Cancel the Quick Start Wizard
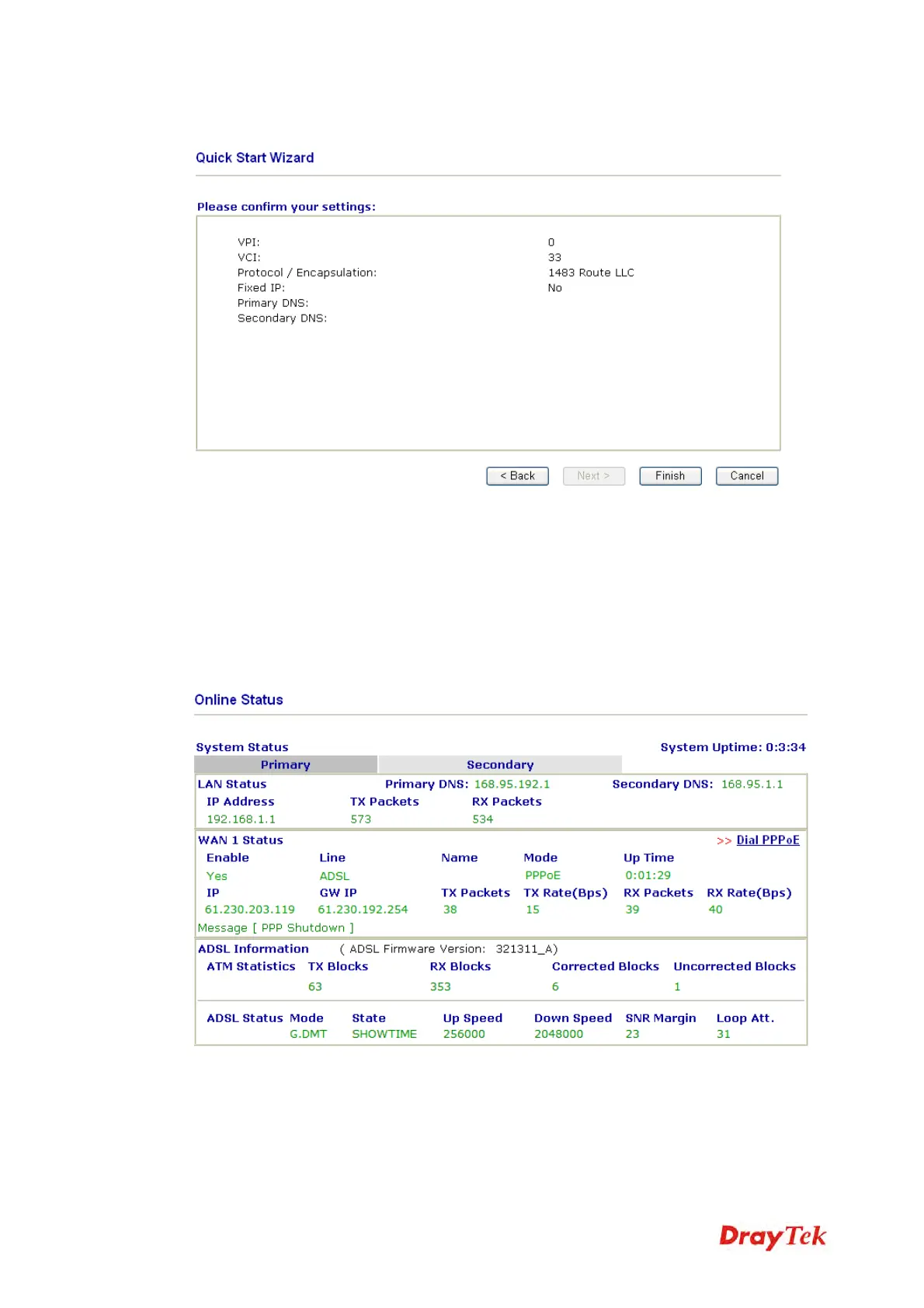Image resolution: width=924 pixels, height=1308 pixels. [746, 476]
